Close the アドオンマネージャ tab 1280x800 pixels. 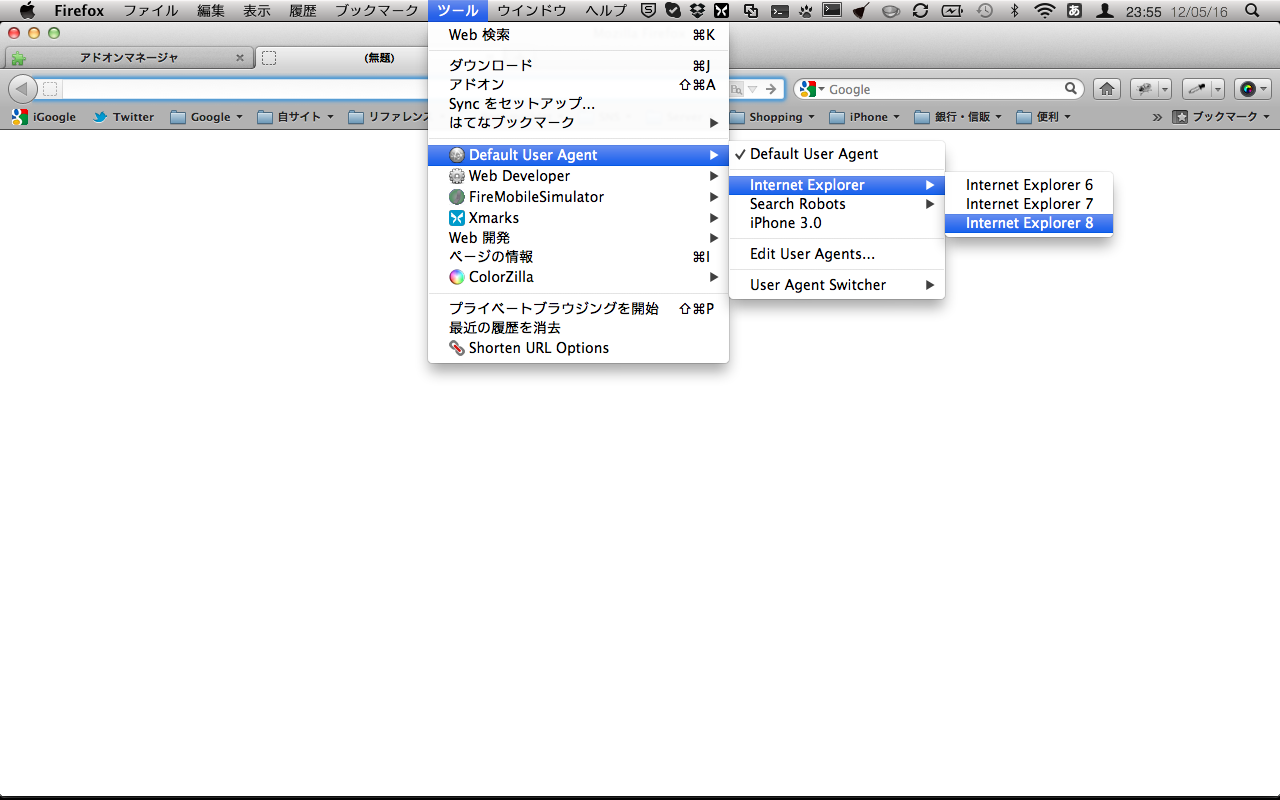coord(239,58)
